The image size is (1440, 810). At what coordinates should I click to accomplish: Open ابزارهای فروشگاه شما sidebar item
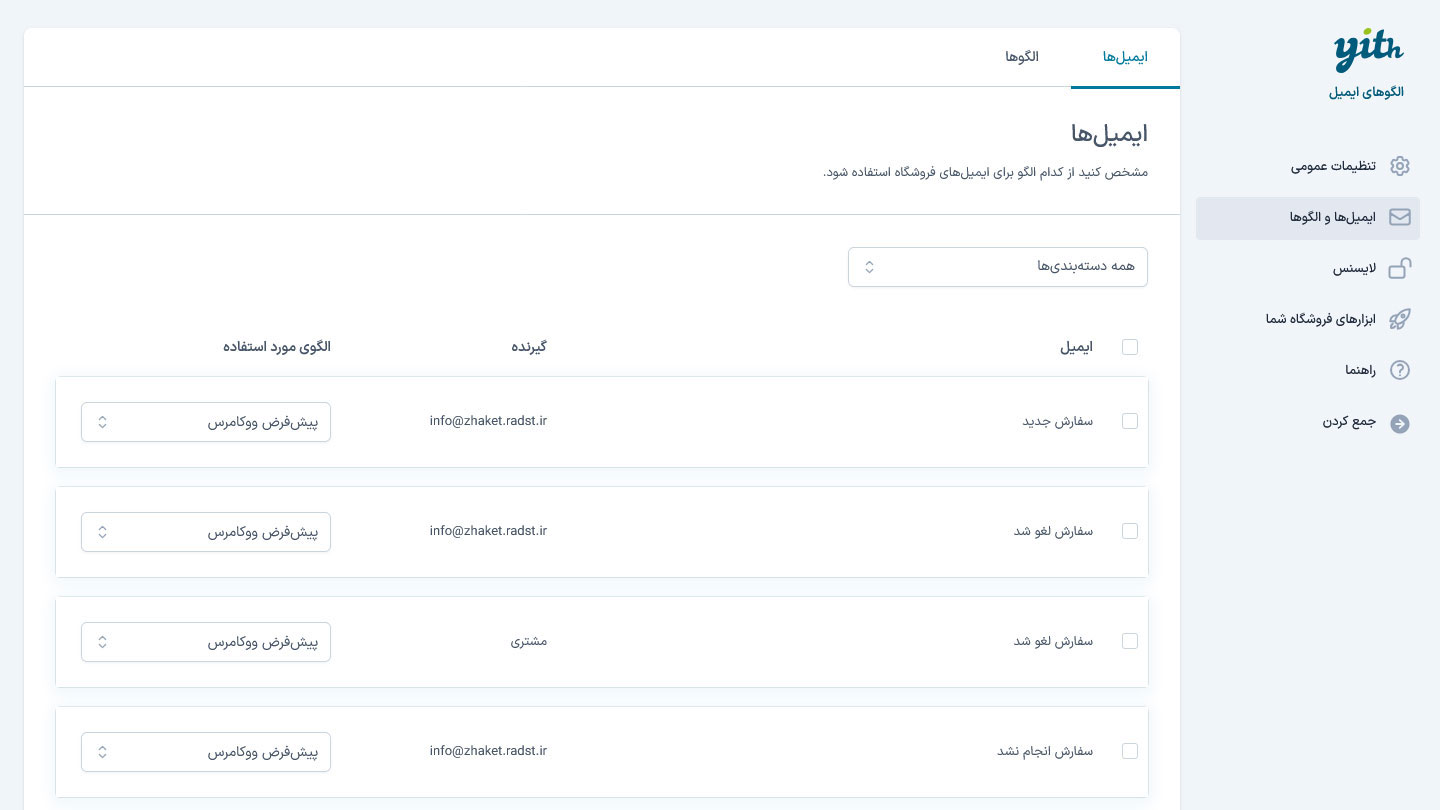1308,319
